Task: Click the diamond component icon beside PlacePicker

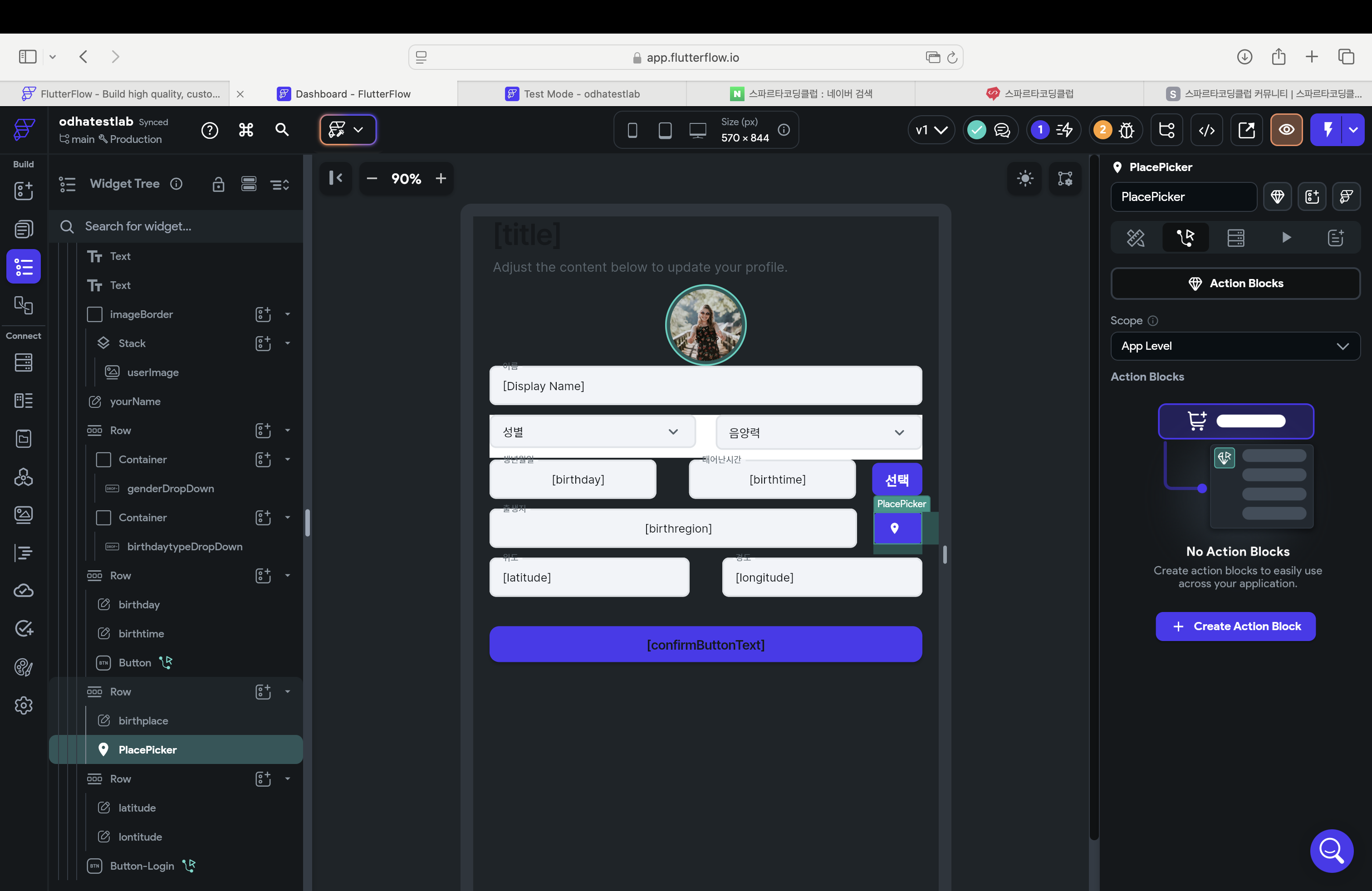Action: (1278, 197)
